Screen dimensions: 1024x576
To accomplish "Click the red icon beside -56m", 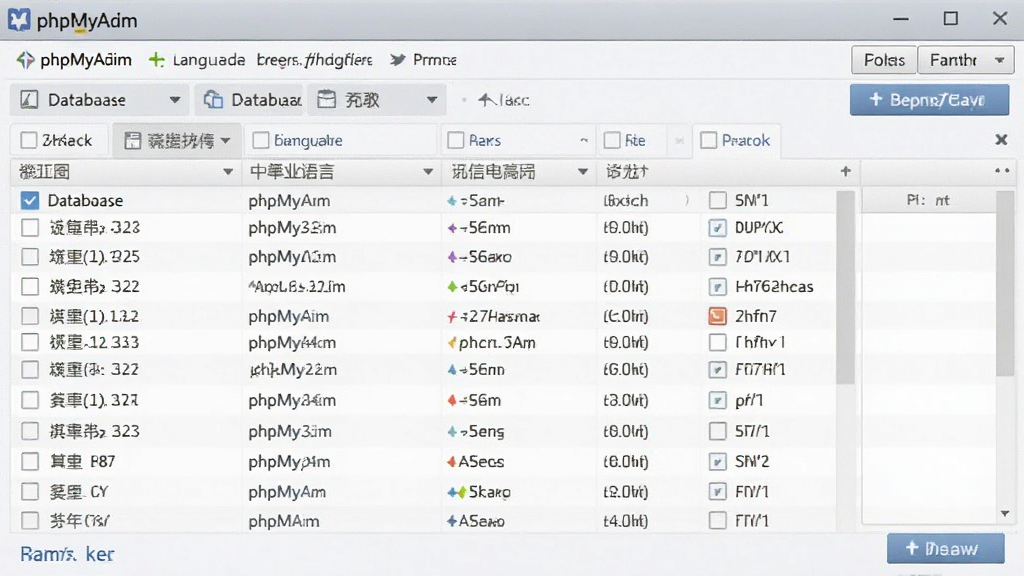I will (x=452, y=400).
